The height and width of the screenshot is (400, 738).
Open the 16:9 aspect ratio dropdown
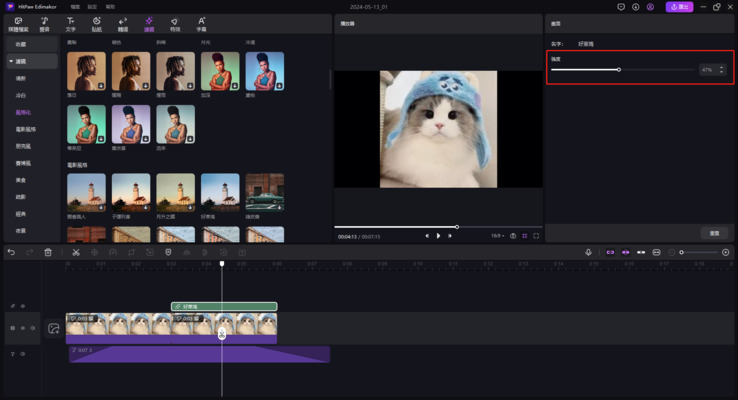coord(497,236)
